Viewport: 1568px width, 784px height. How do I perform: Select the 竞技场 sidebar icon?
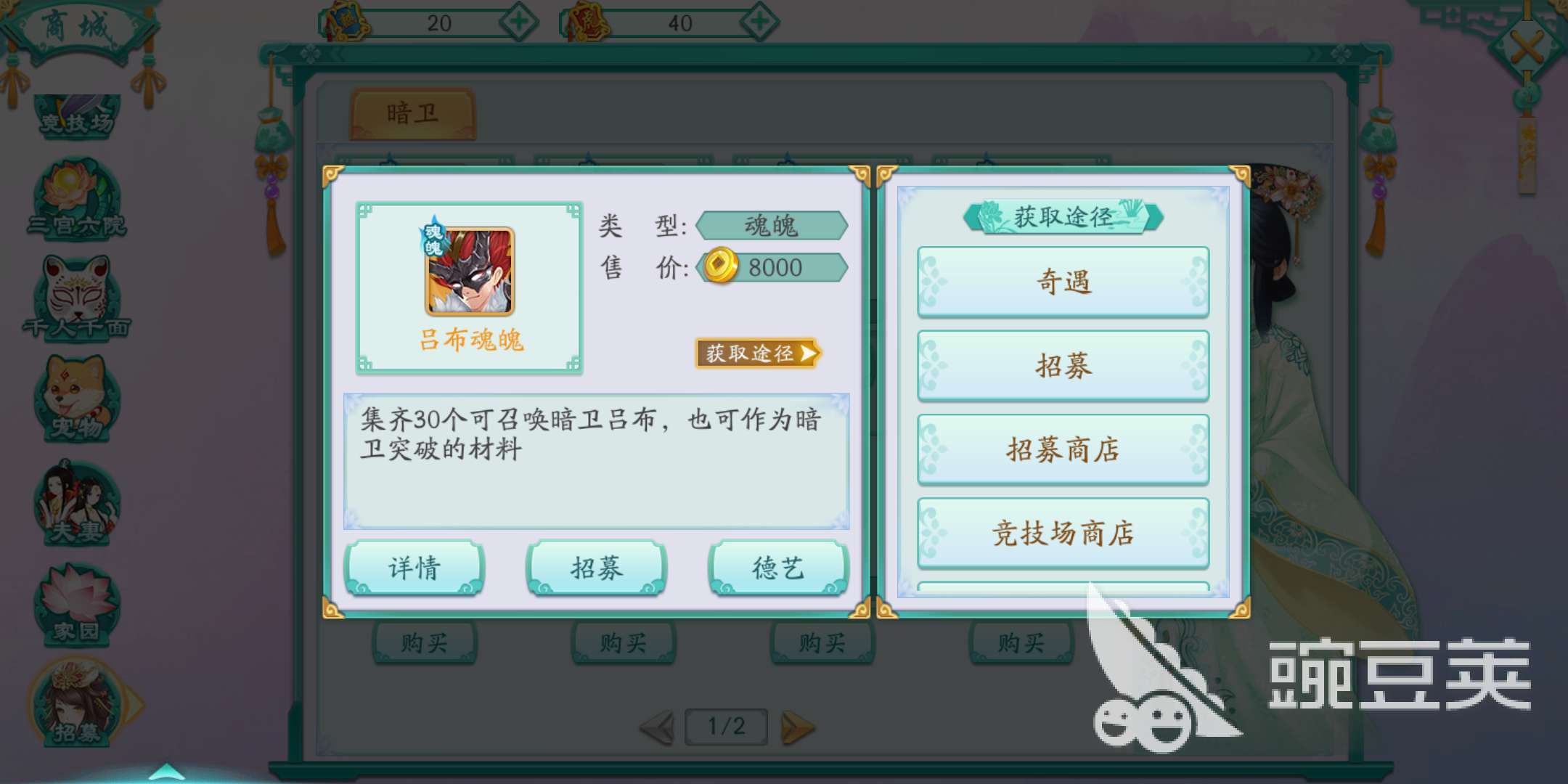77,116
